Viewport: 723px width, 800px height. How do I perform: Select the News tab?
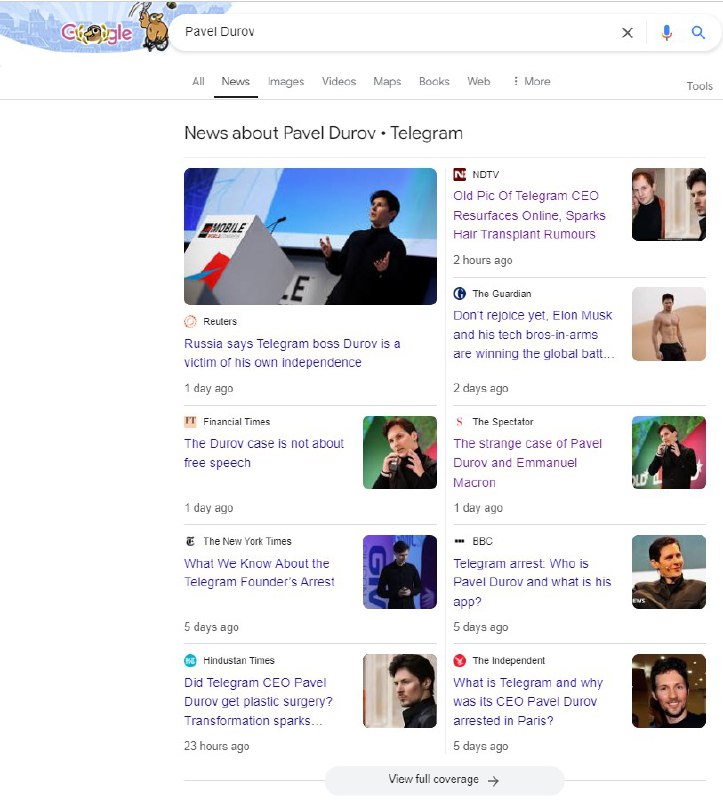235,82
